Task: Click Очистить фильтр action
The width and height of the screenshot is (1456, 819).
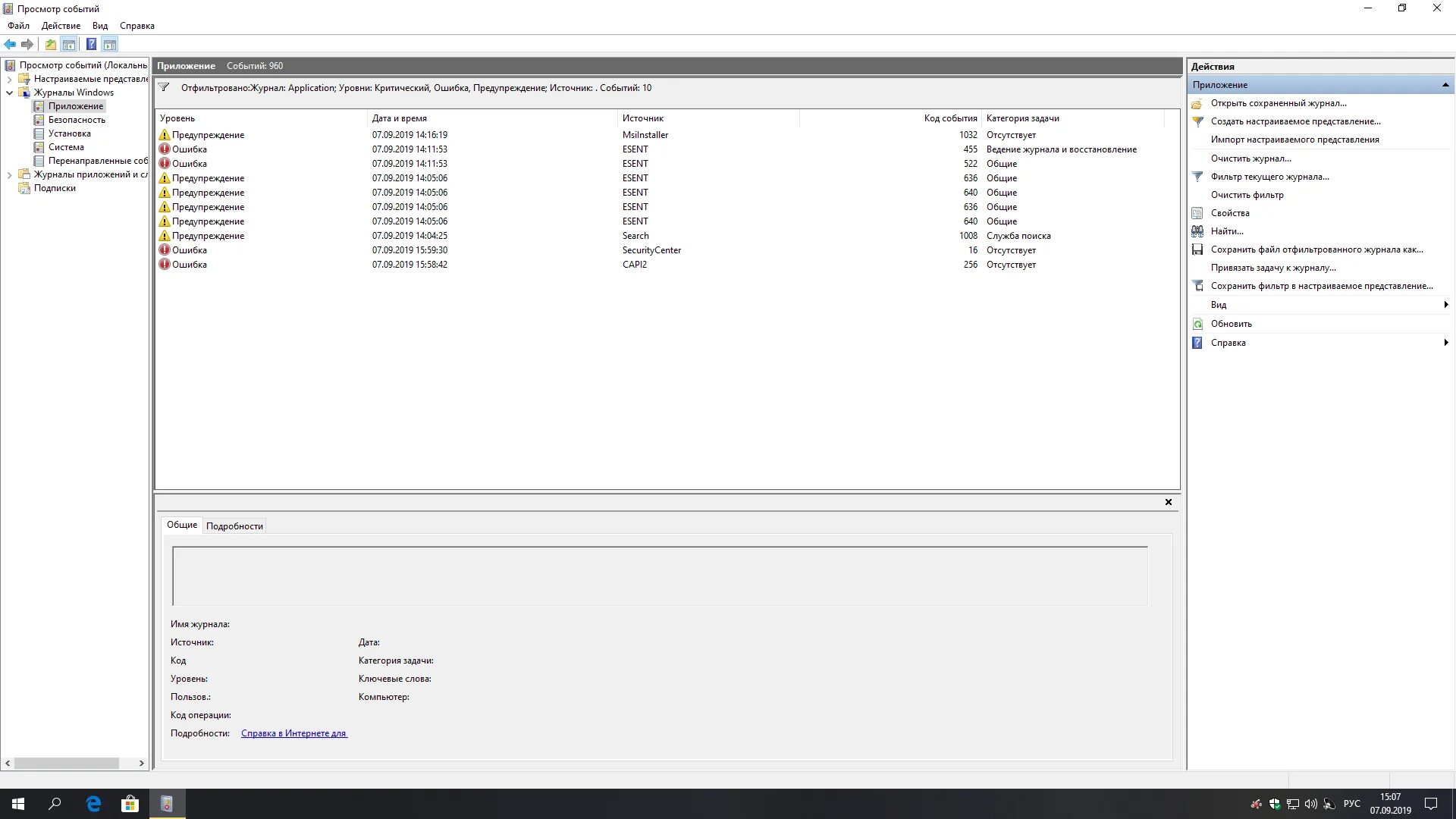Action: (1247, 195)
